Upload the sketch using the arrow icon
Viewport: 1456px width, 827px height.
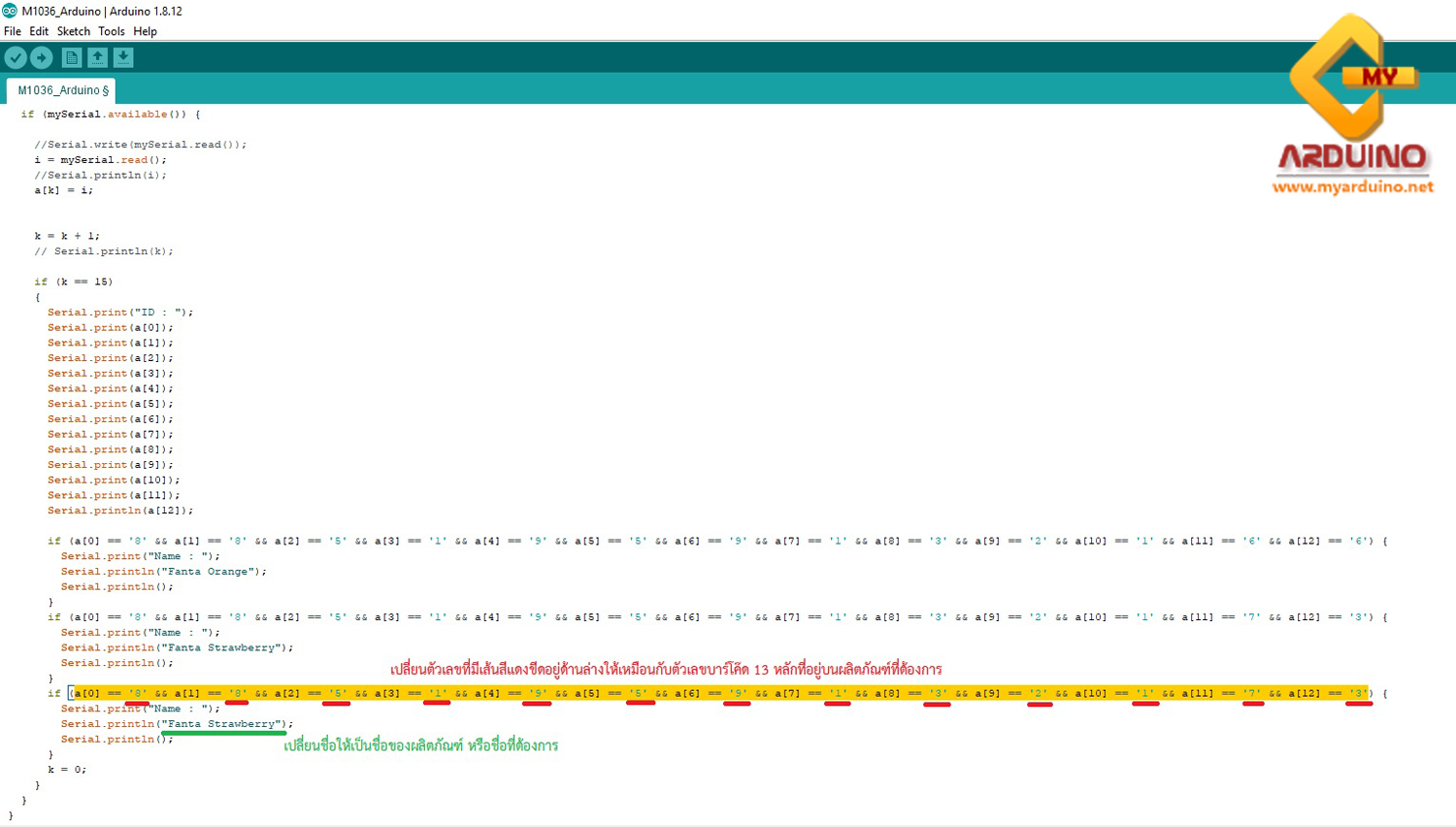[41, 57]
